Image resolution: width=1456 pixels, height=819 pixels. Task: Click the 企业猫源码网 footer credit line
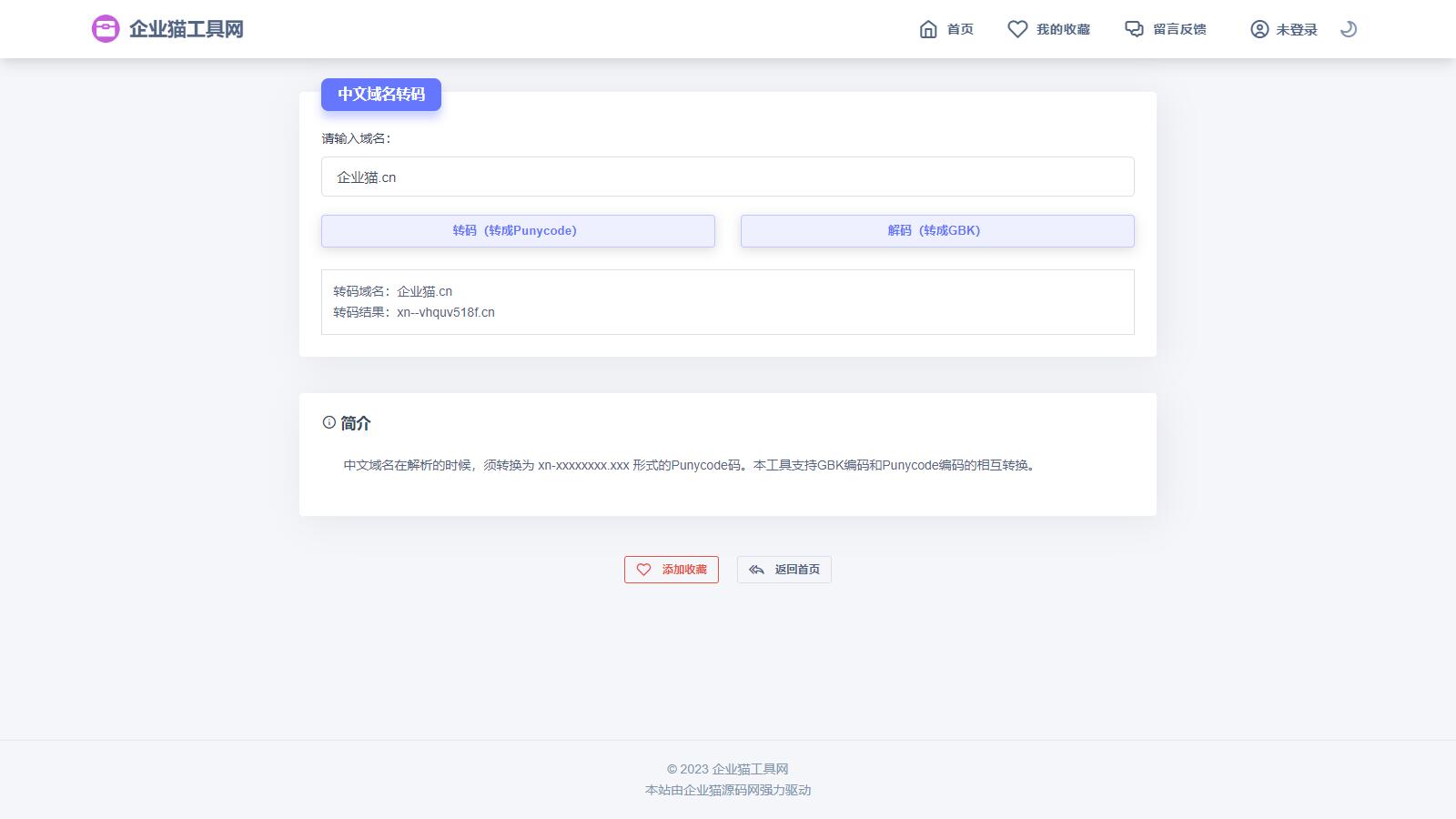(x=727, y=790)
